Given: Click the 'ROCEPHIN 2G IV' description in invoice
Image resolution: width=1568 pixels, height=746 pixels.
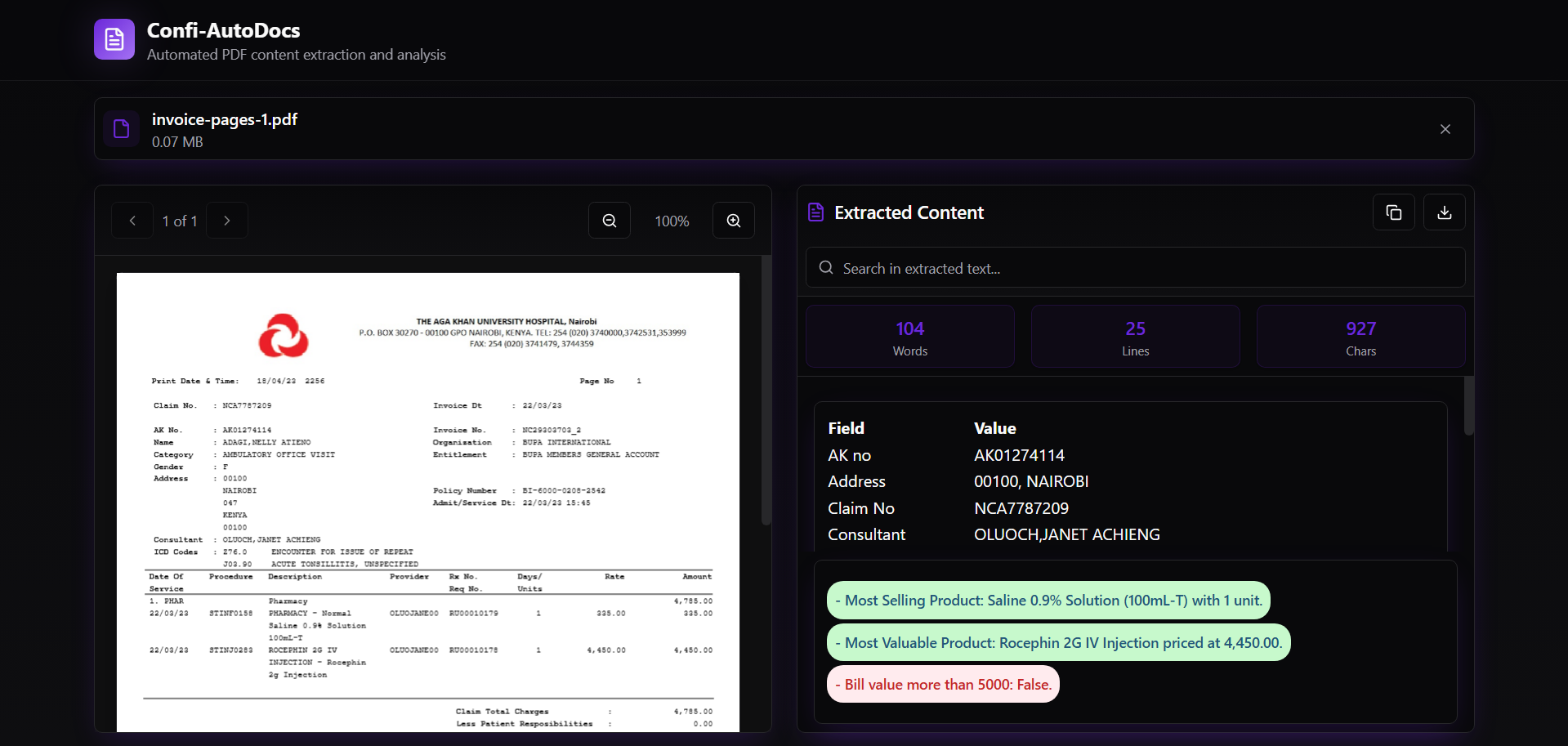Looking at the screenshot, I should pos(303,650).
